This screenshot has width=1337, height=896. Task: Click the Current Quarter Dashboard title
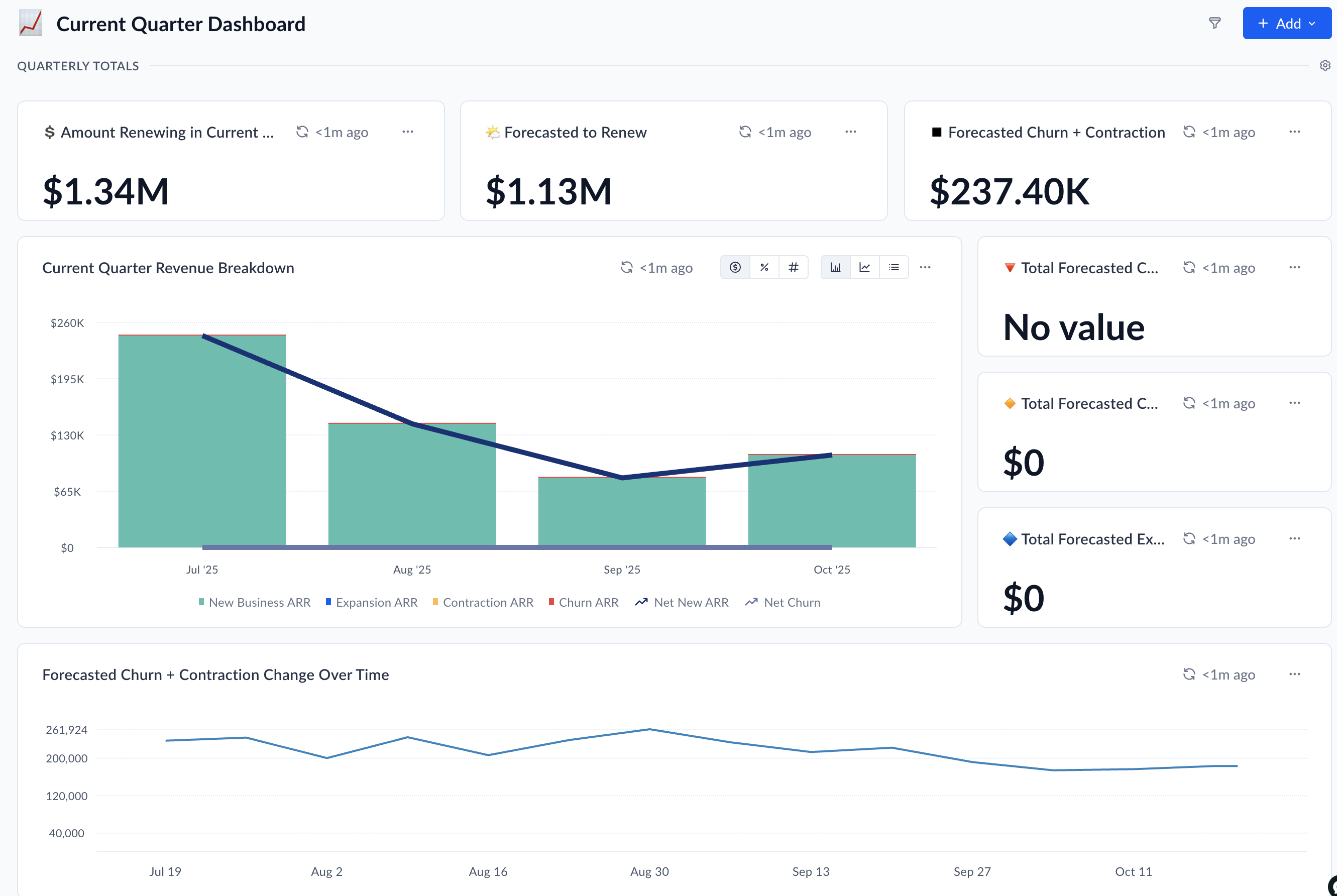(180, 24)
